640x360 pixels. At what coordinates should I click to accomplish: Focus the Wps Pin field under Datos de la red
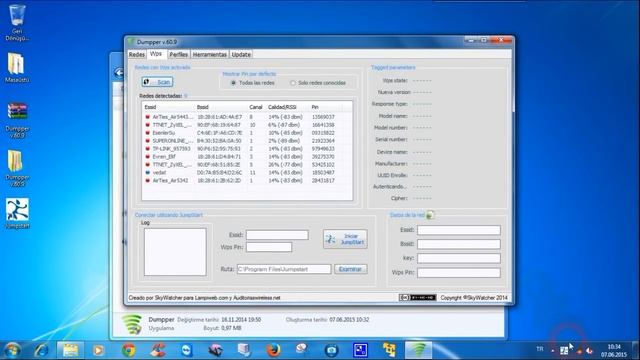pos(459,272)
